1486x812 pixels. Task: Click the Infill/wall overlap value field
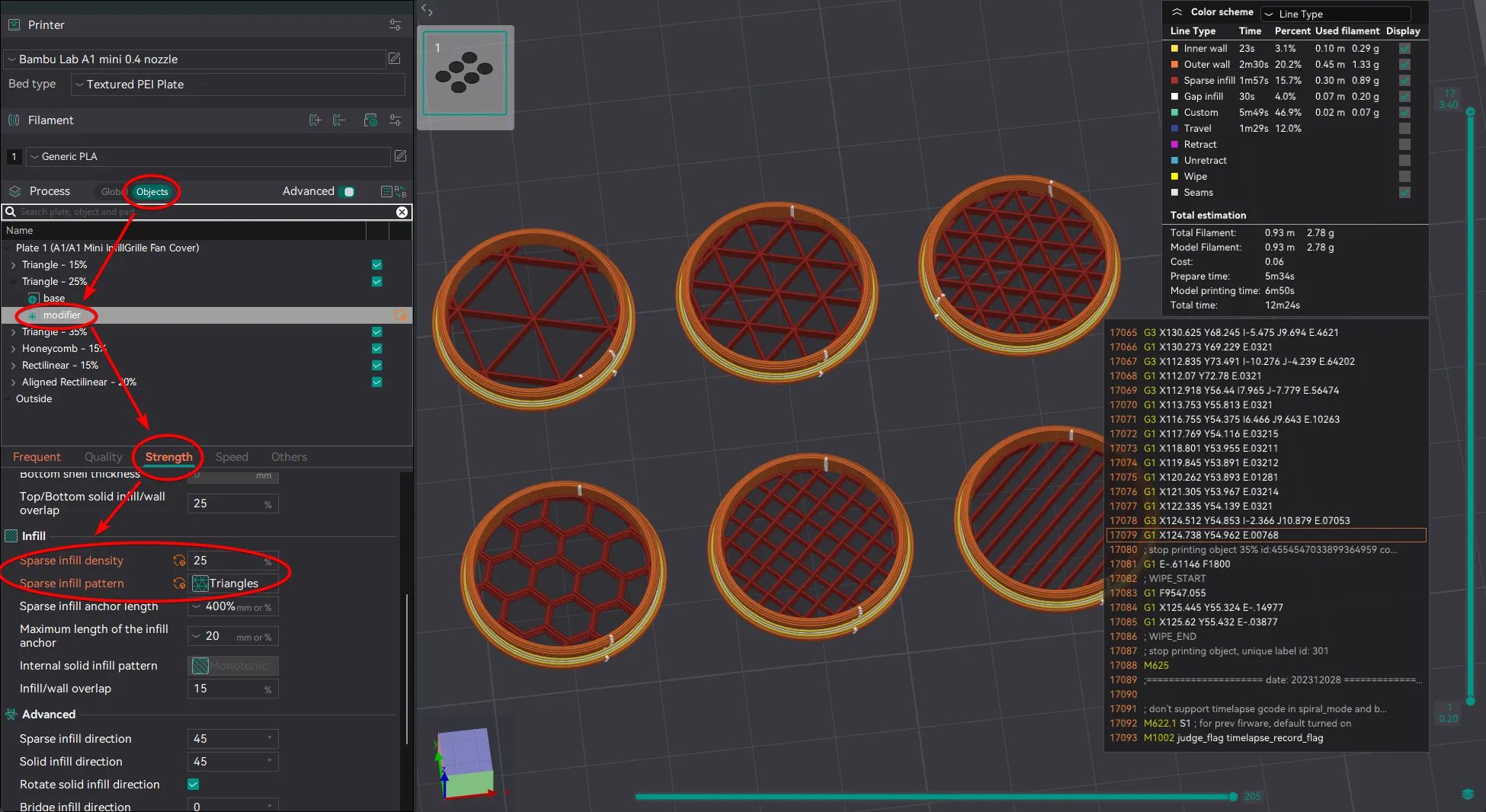[233, 689]
